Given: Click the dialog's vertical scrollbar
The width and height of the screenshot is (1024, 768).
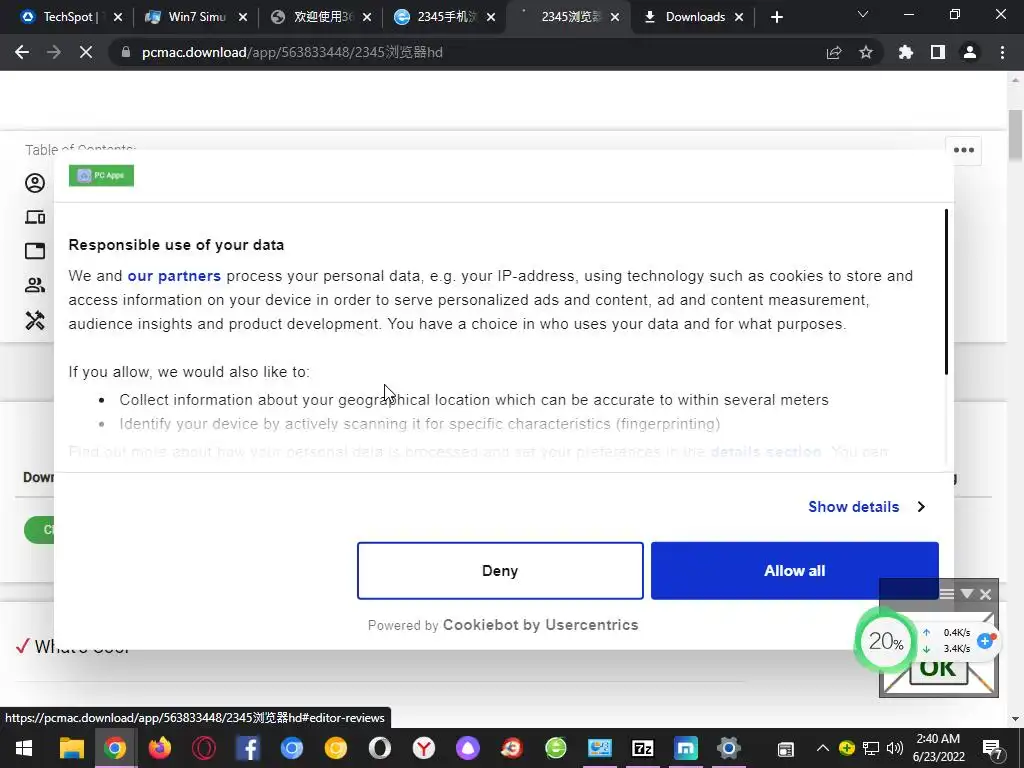Looking at the screenshot, I should tap(946, 292).
